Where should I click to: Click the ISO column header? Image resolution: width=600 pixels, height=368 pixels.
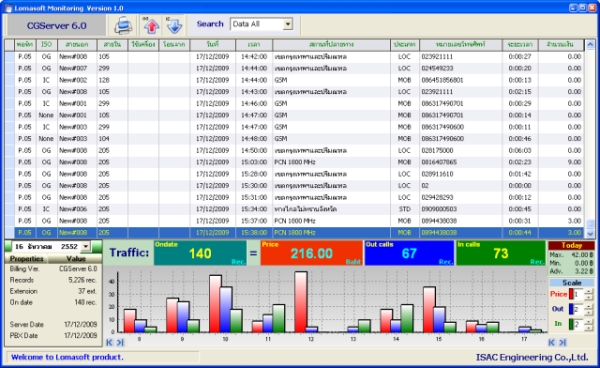(x=47, y=45)
